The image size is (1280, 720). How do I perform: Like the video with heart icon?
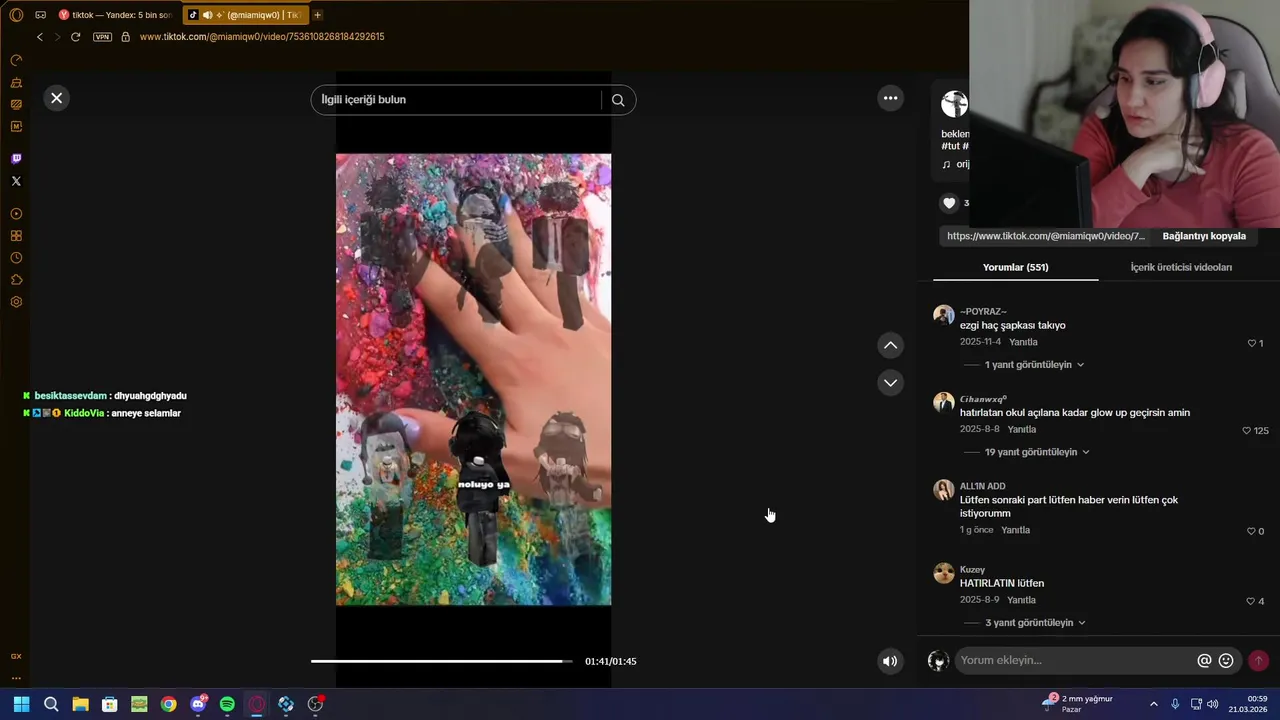pyautogui.click(x=949, y=203)
